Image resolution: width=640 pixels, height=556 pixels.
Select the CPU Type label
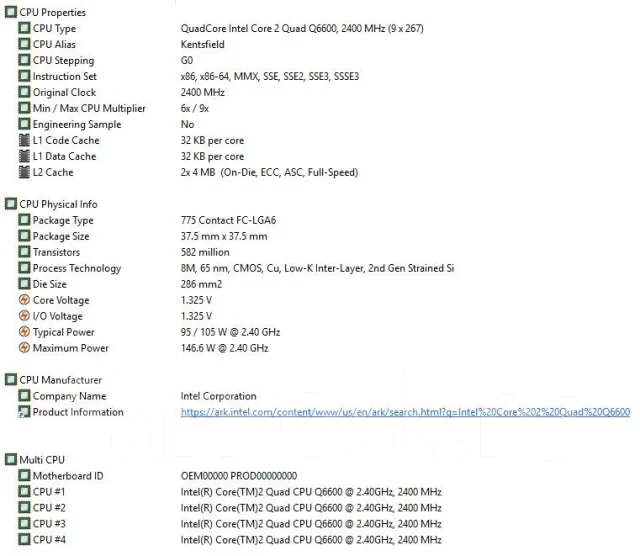(54, 29)
